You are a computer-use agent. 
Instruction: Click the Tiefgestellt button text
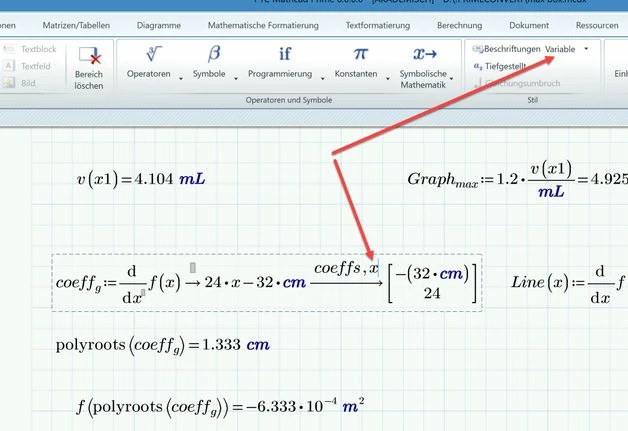(505, 66)
